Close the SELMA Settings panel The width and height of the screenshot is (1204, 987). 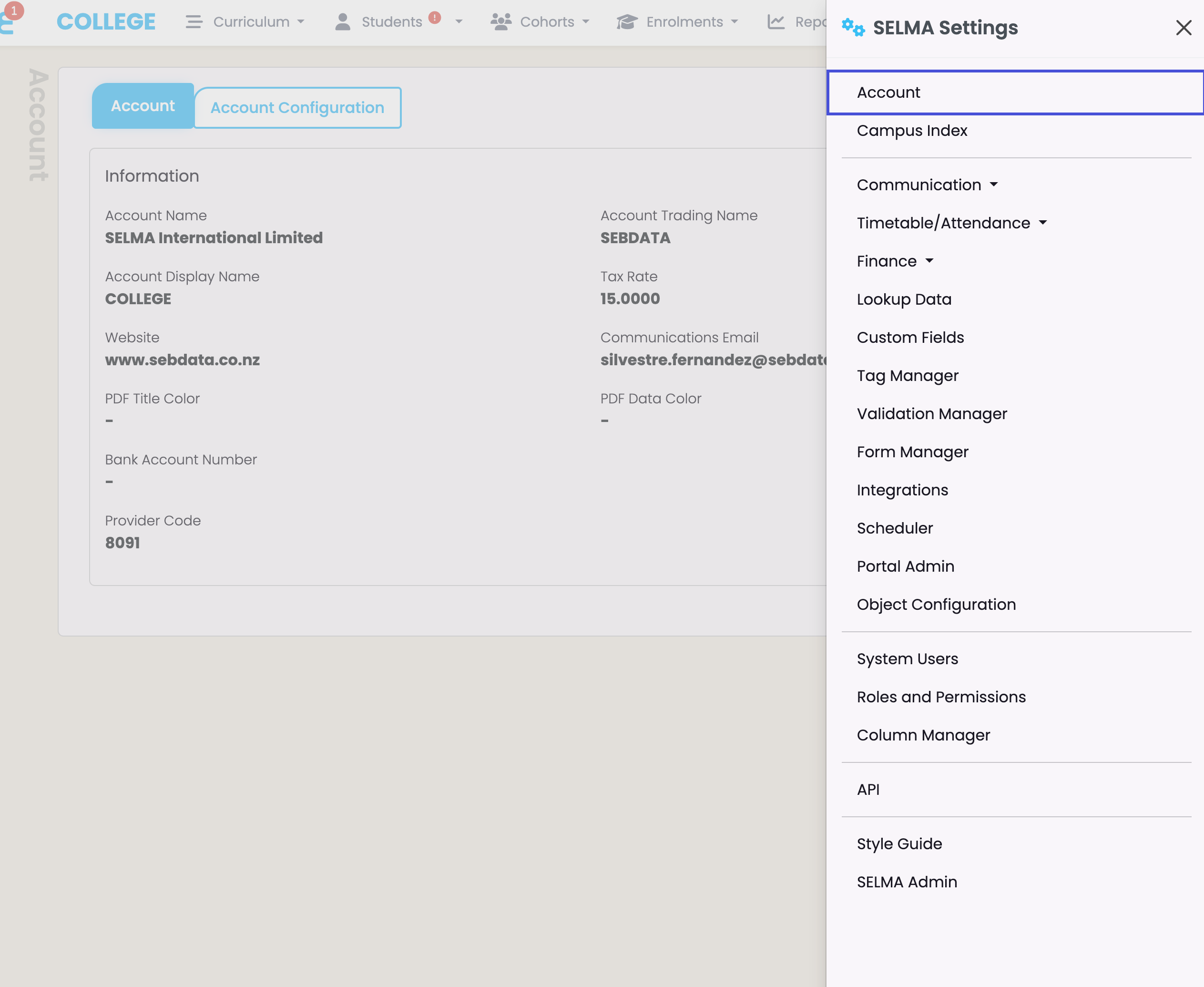[1183, 27]
